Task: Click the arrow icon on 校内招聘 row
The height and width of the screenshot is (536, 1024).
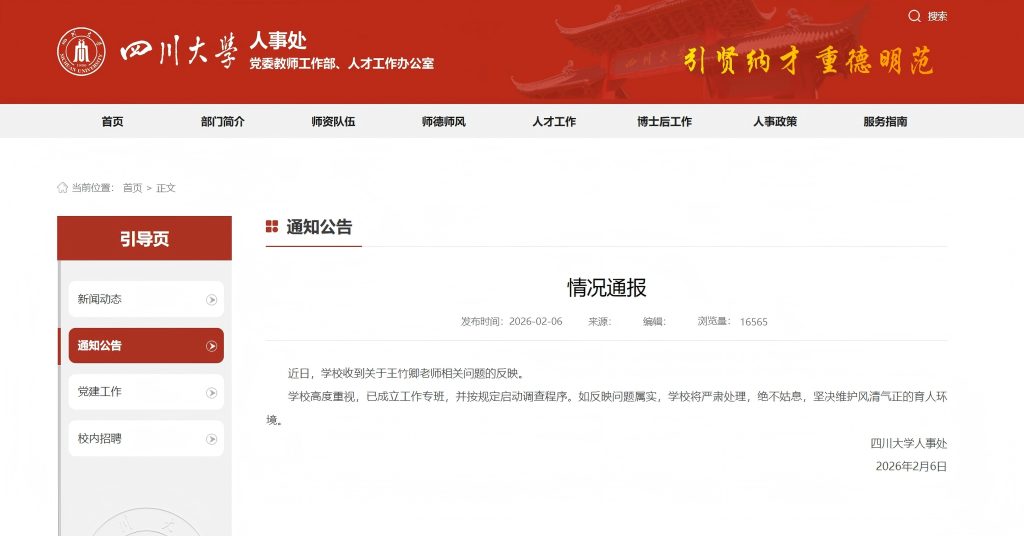Action: pos(211,439)
